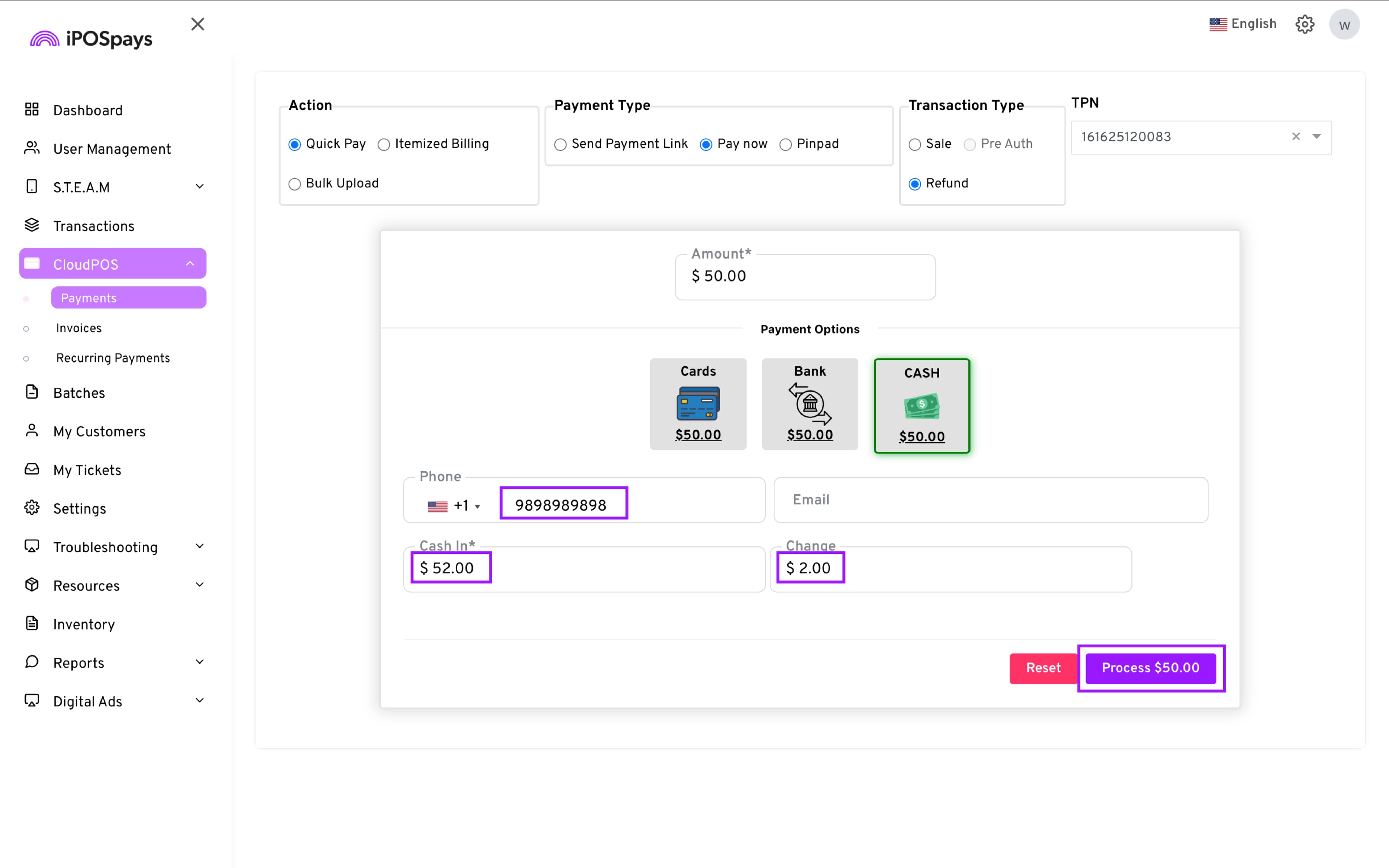Click into the Email input field

tap(990, 499)
